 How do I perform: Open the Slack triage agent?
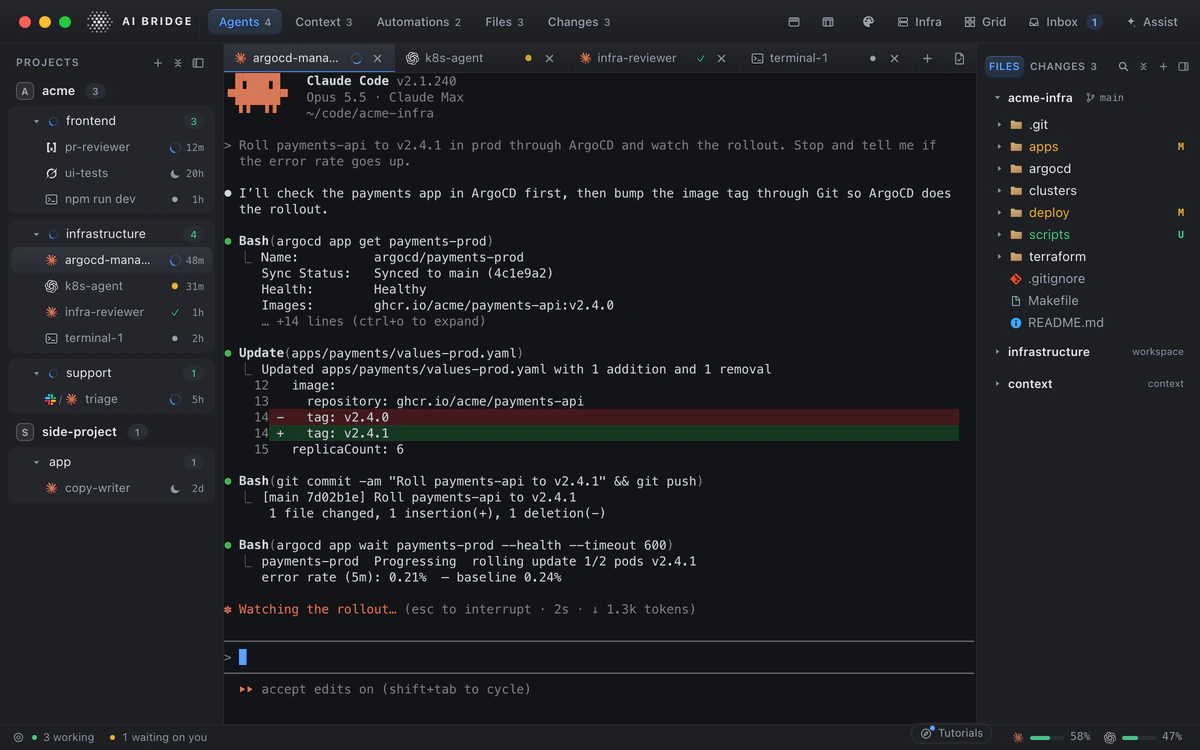[111, 399]
